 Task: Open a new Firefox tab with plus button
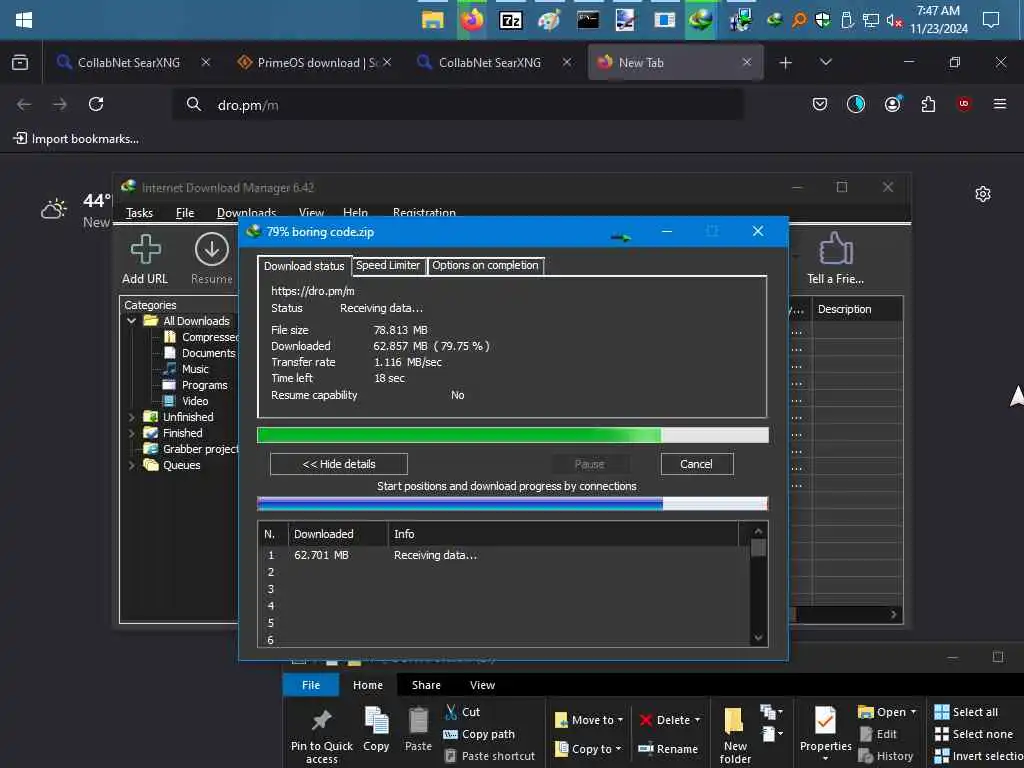(x=786, y=63)
